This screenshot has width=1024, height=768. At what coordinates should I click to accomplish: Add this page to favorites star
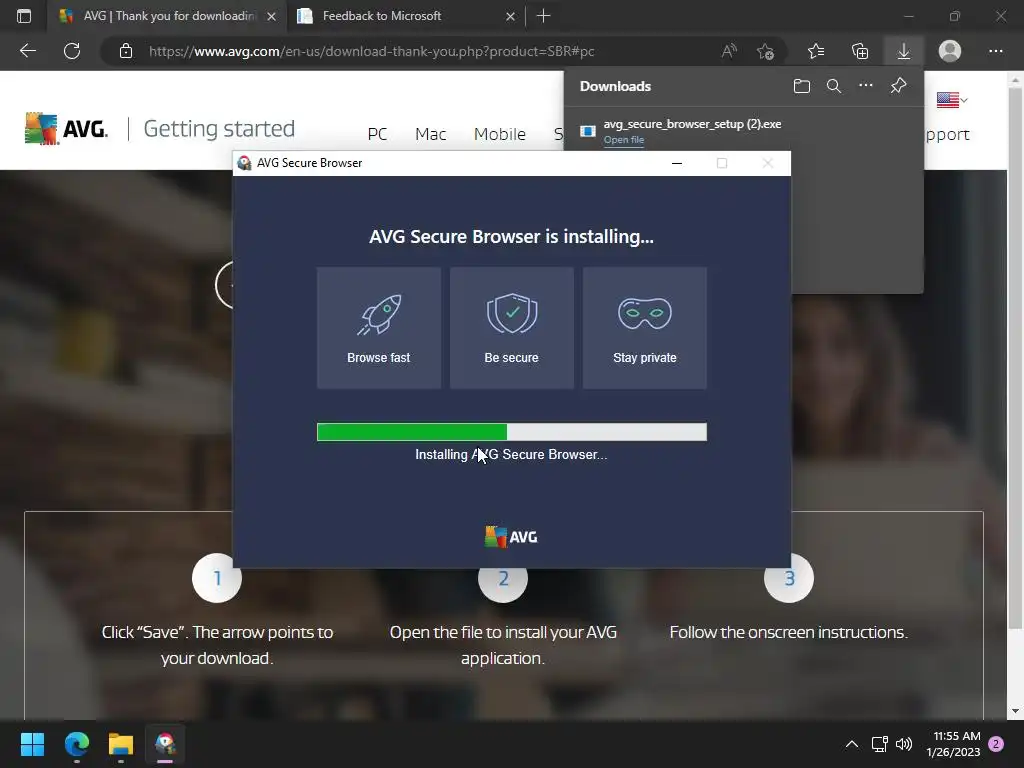point(765,51)
